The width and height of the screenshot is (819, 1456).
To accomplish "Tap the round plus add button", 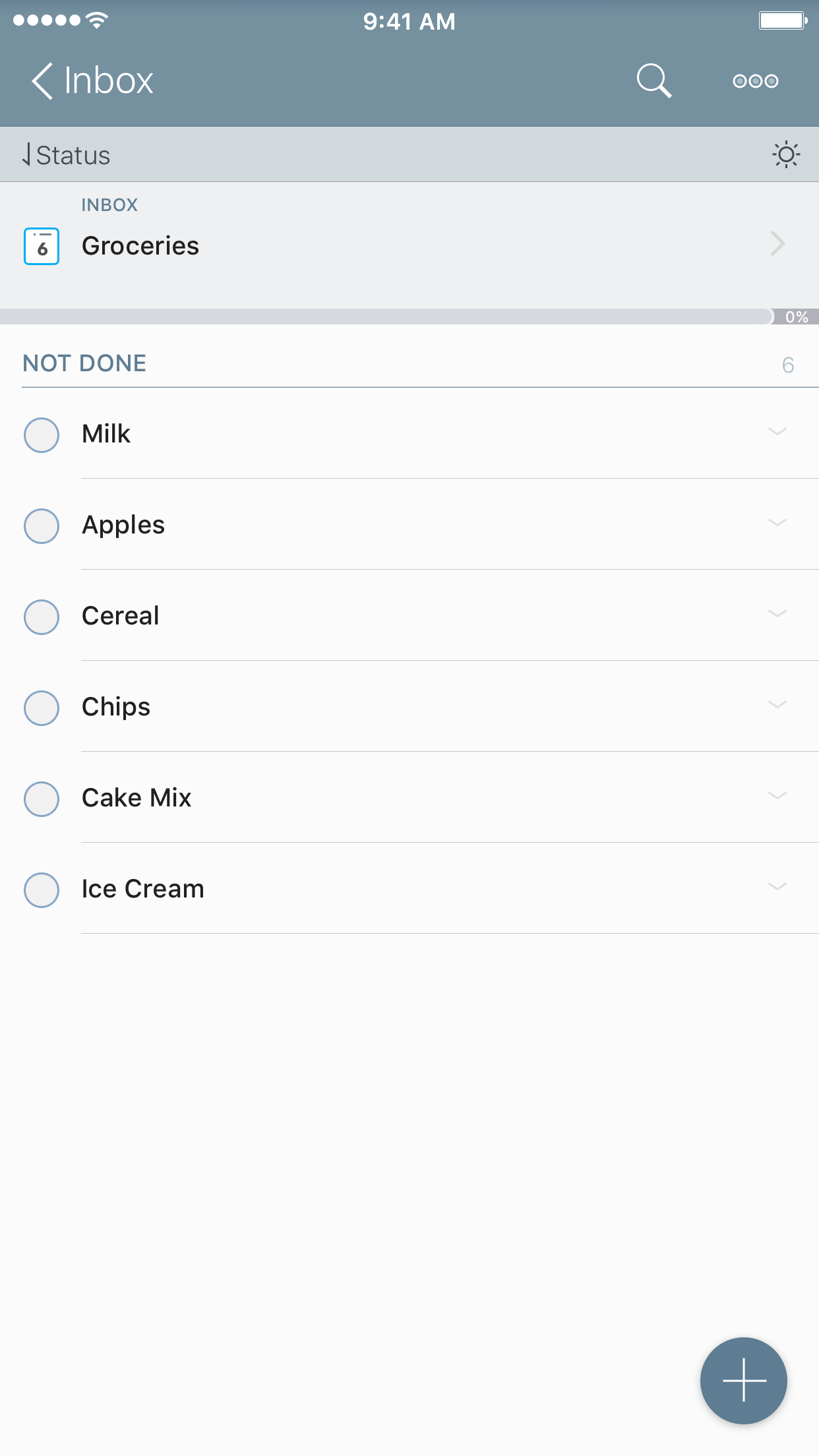I will click(x=743, y=1380).
